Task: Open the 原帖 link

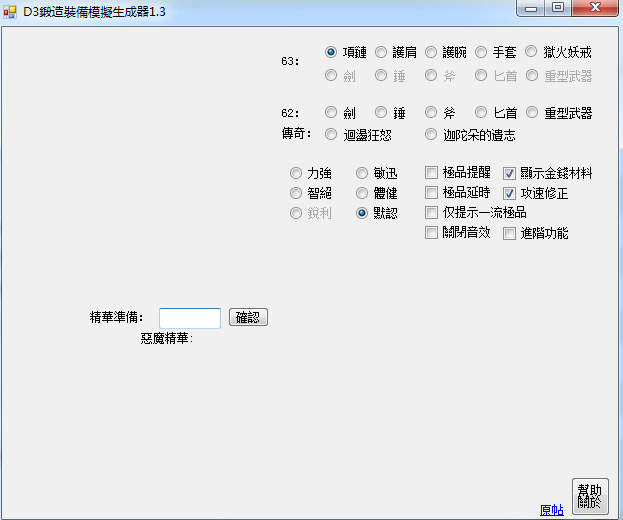Action: (x=551, y=510)
